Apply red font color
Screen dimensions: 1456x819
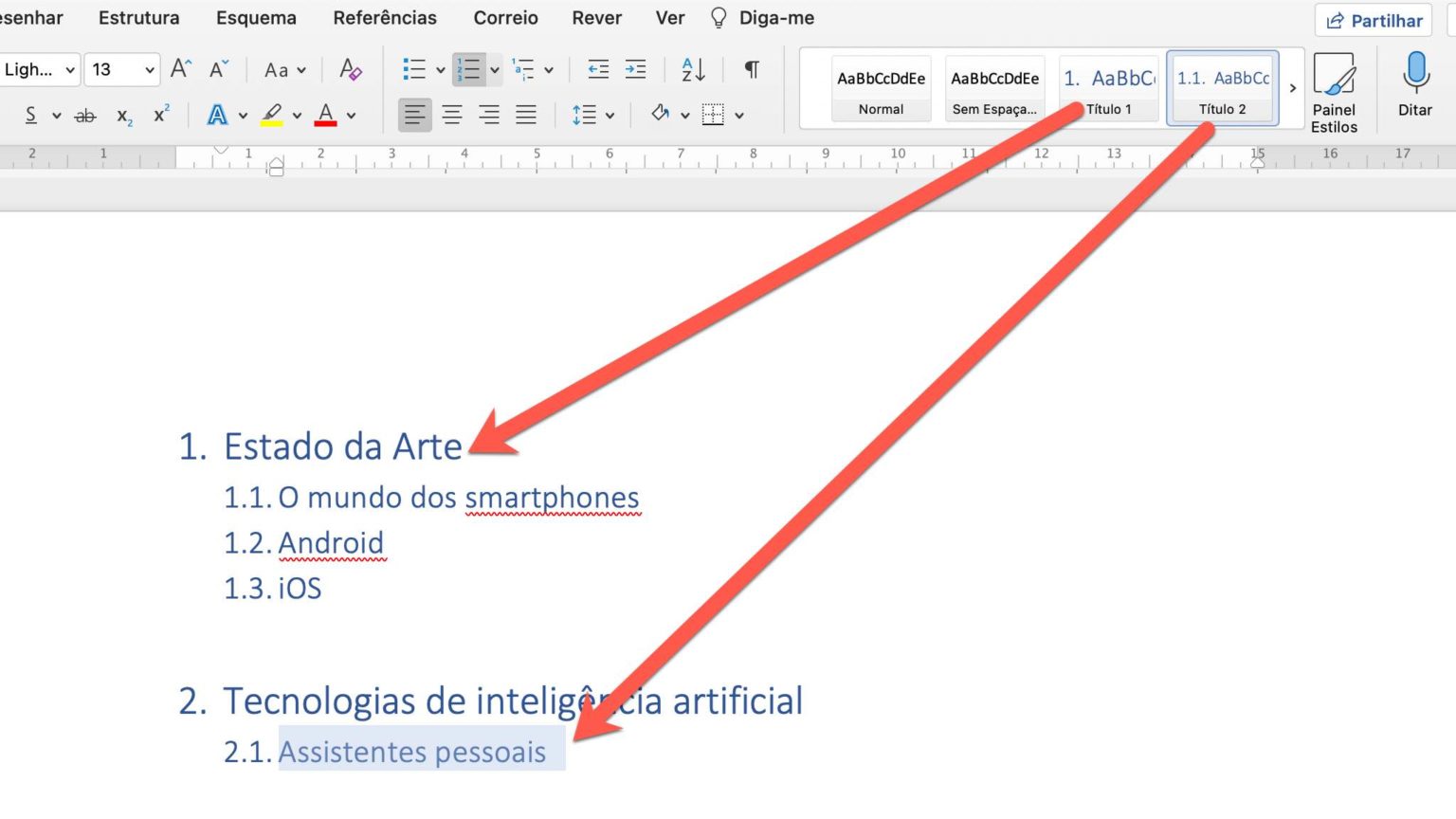[x=326, y=115]
